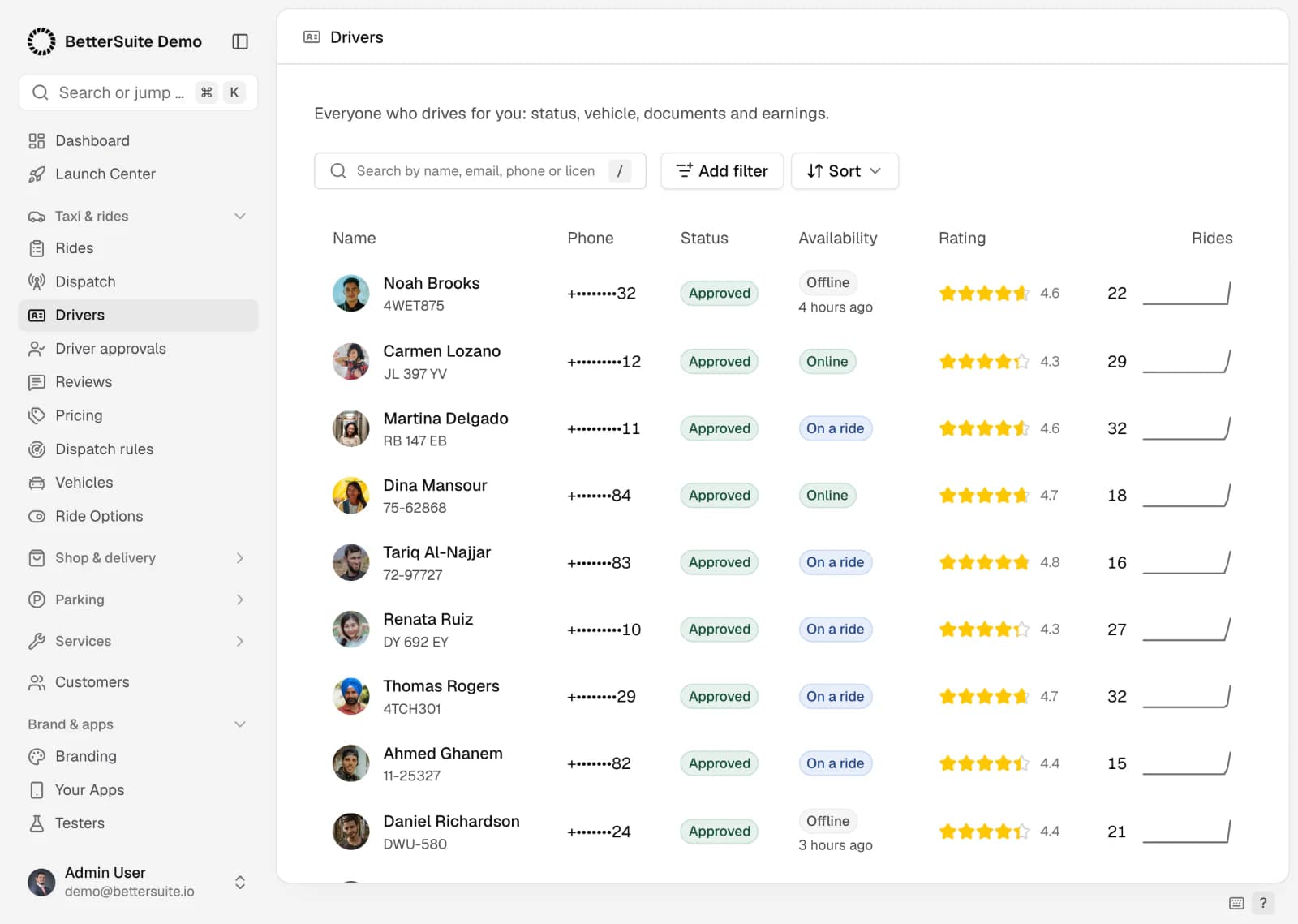Click the BetterSuite Demo logo
Image resolution: width=1298 pixels, height=924 pixels.
tap(41, 41)
